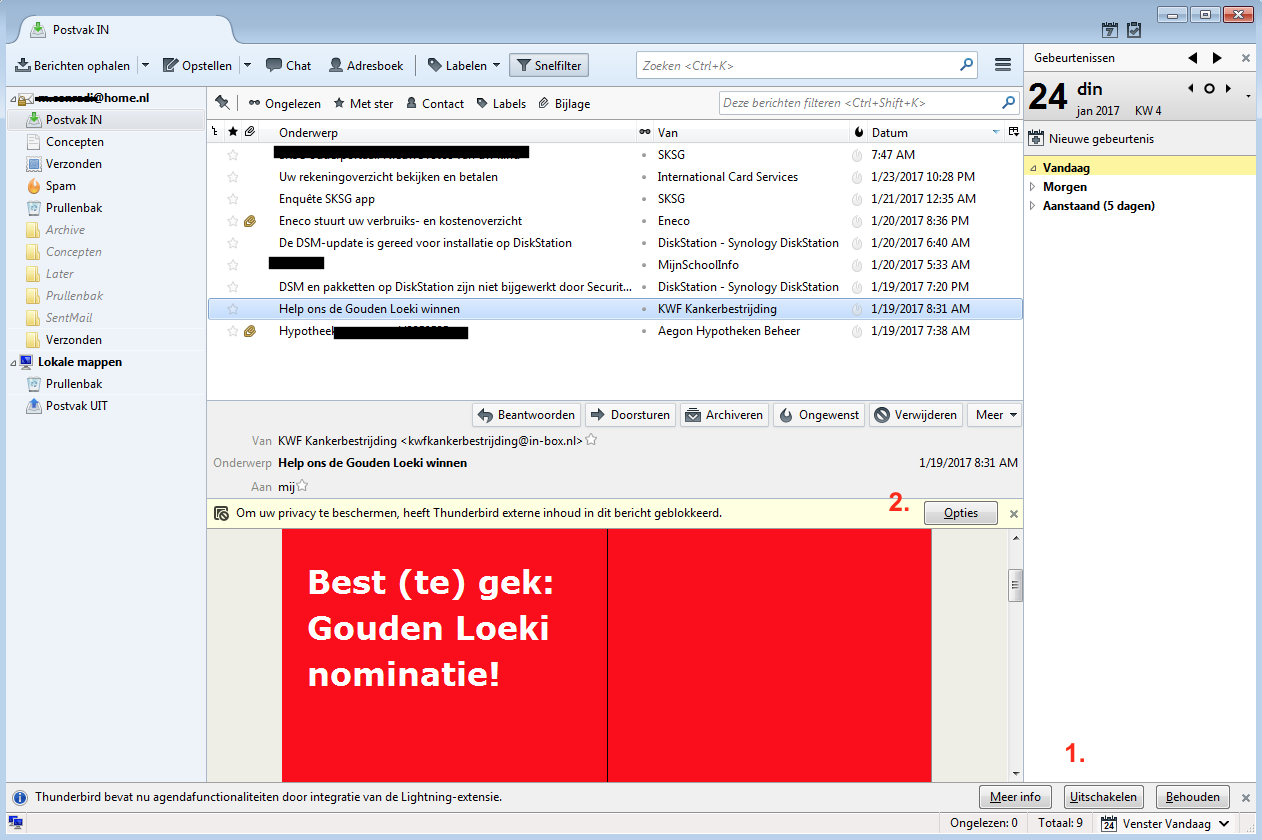
Task: Toggle the Ongelezen quick filter
Action: point(284,103)
